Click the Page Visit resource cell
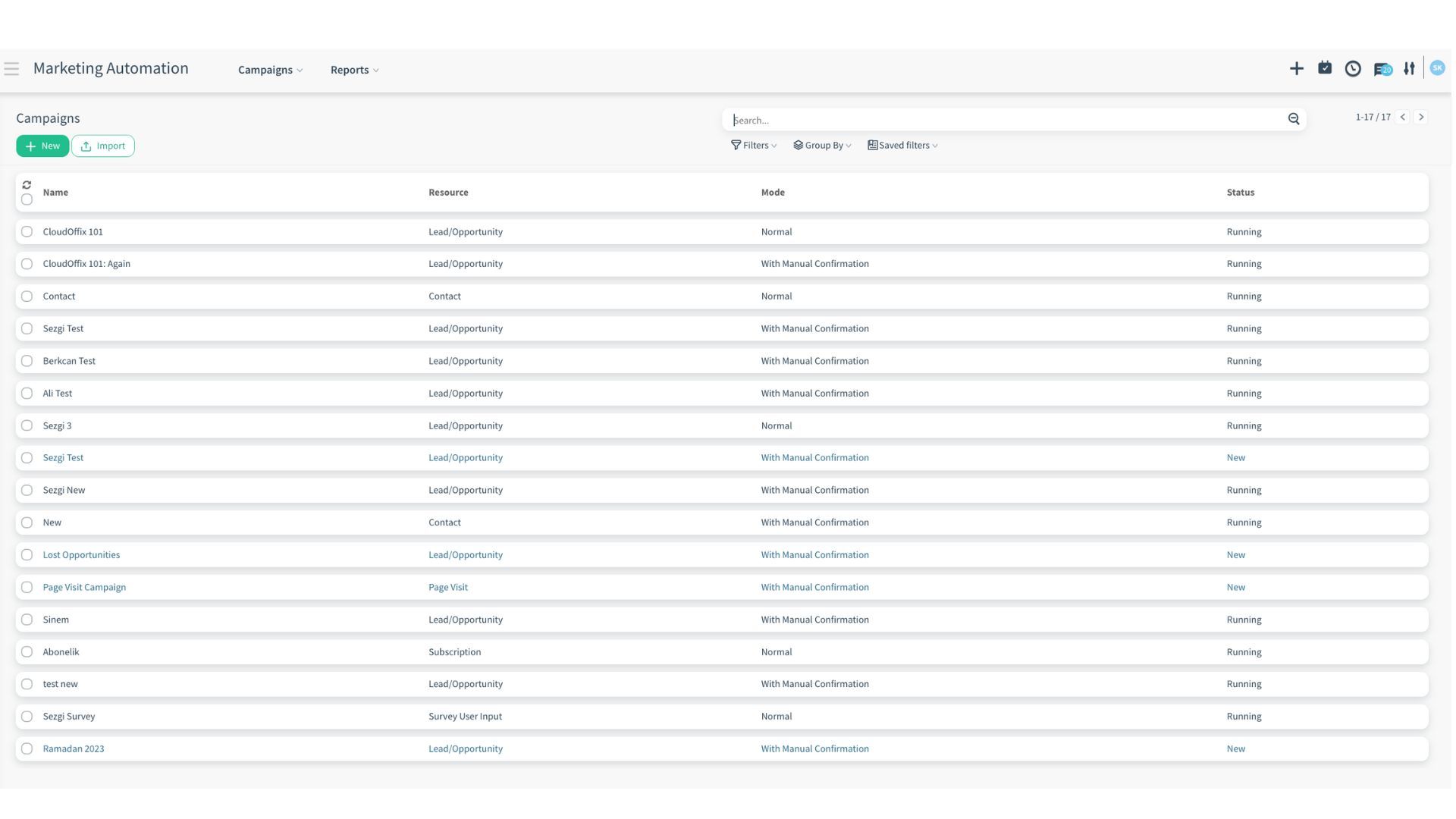 pyautogui.click(x=447, y=588)
